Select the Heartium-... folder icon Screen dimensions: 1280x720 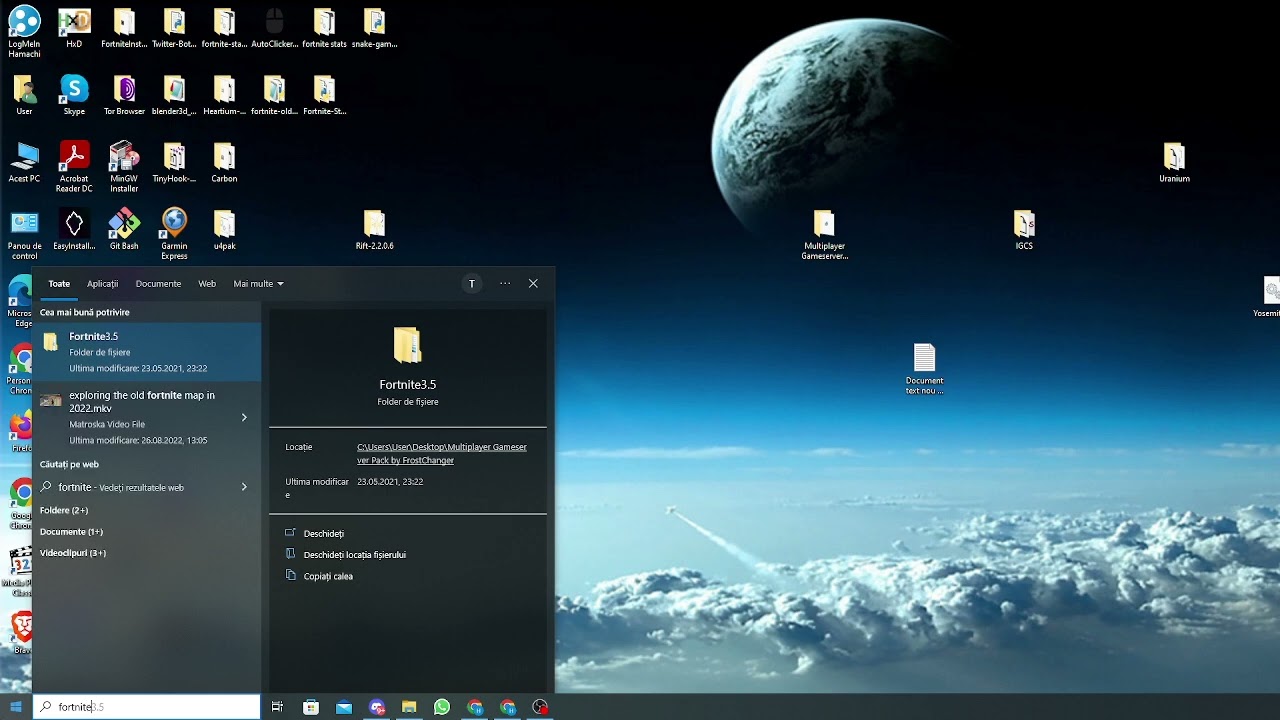point(224,95)
